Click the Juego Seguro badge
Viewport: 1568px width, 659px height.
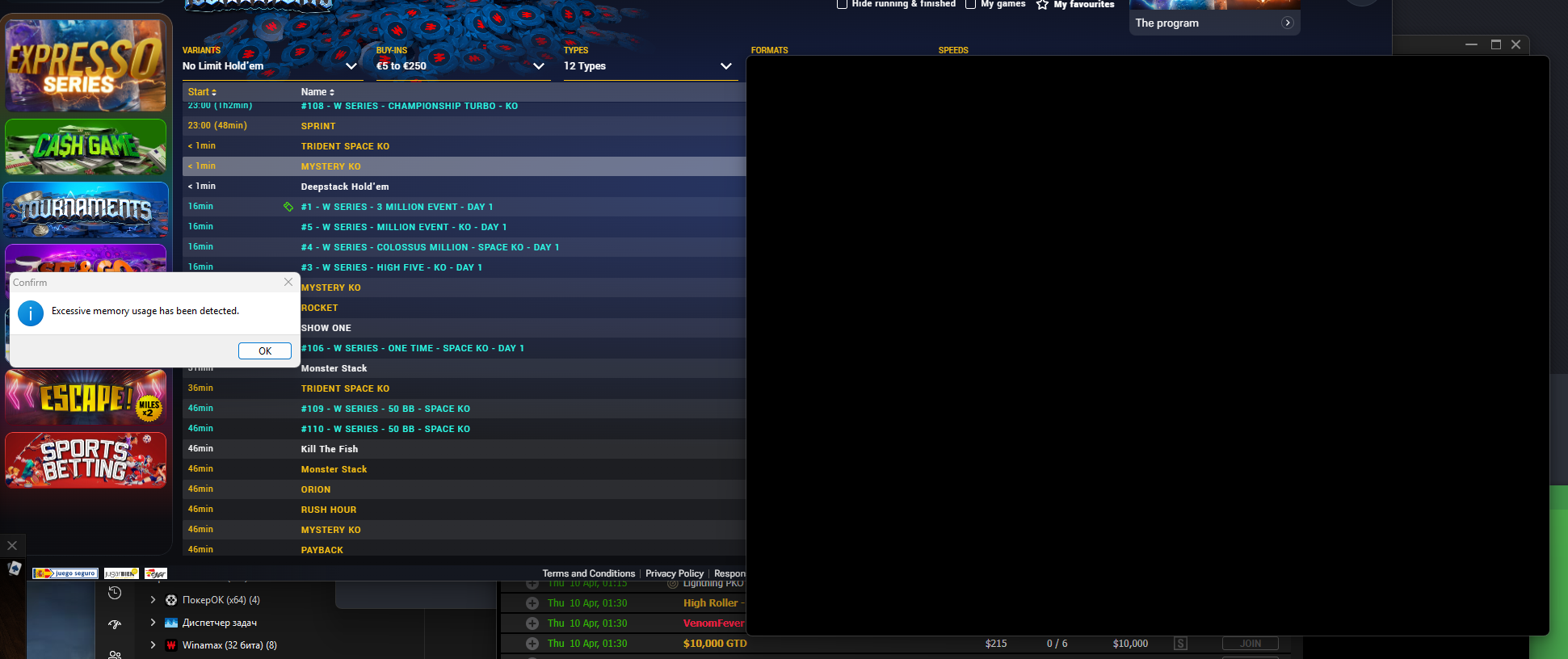pos(65,573)
